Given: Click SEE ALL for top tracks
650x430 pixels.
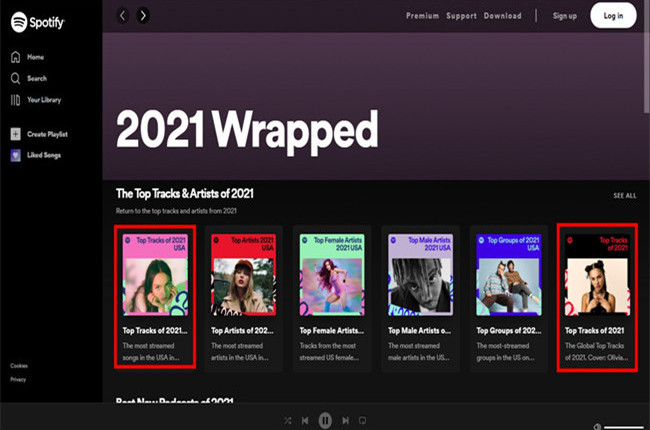Looking at the screenshot, I should point(625,195).
